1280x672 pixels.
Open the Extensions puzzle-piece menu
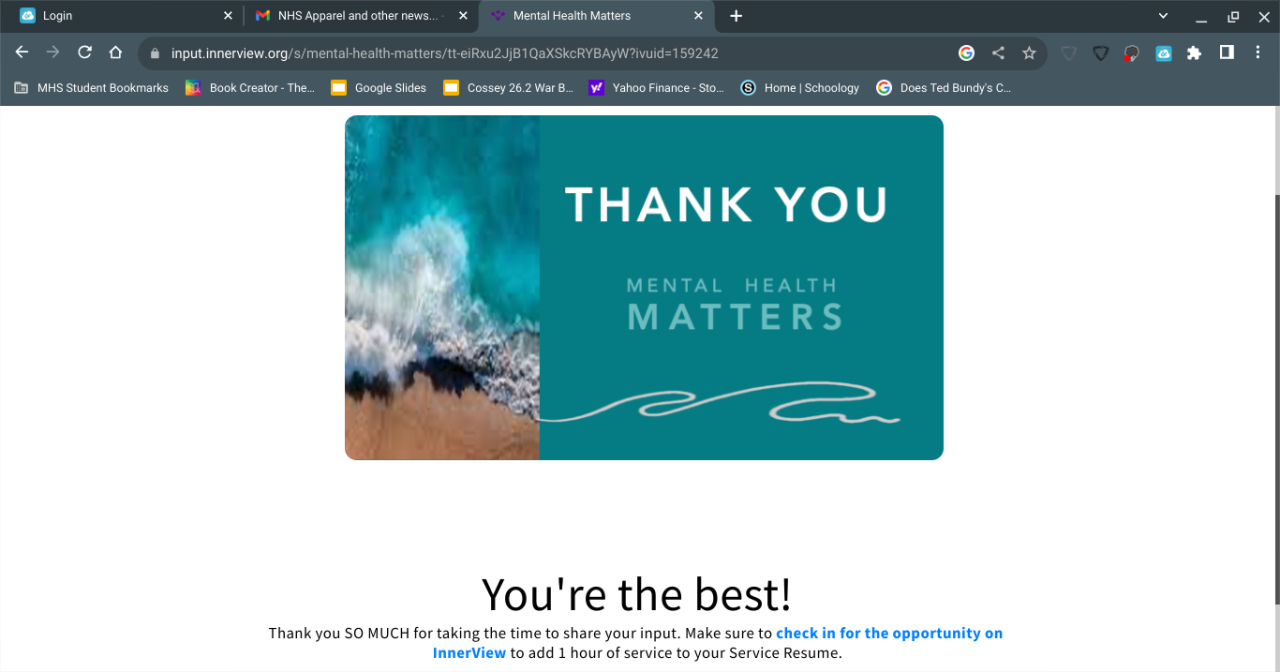click(1194, 53)
